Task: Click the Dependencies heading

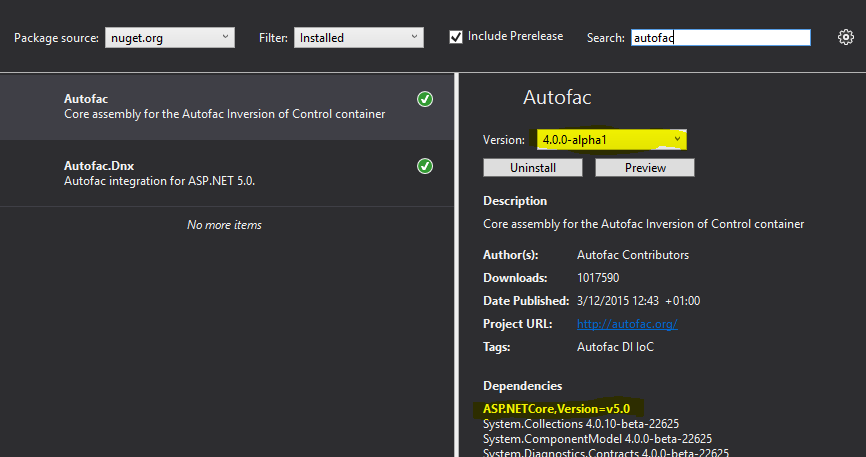Action: [x=522, y=386]
